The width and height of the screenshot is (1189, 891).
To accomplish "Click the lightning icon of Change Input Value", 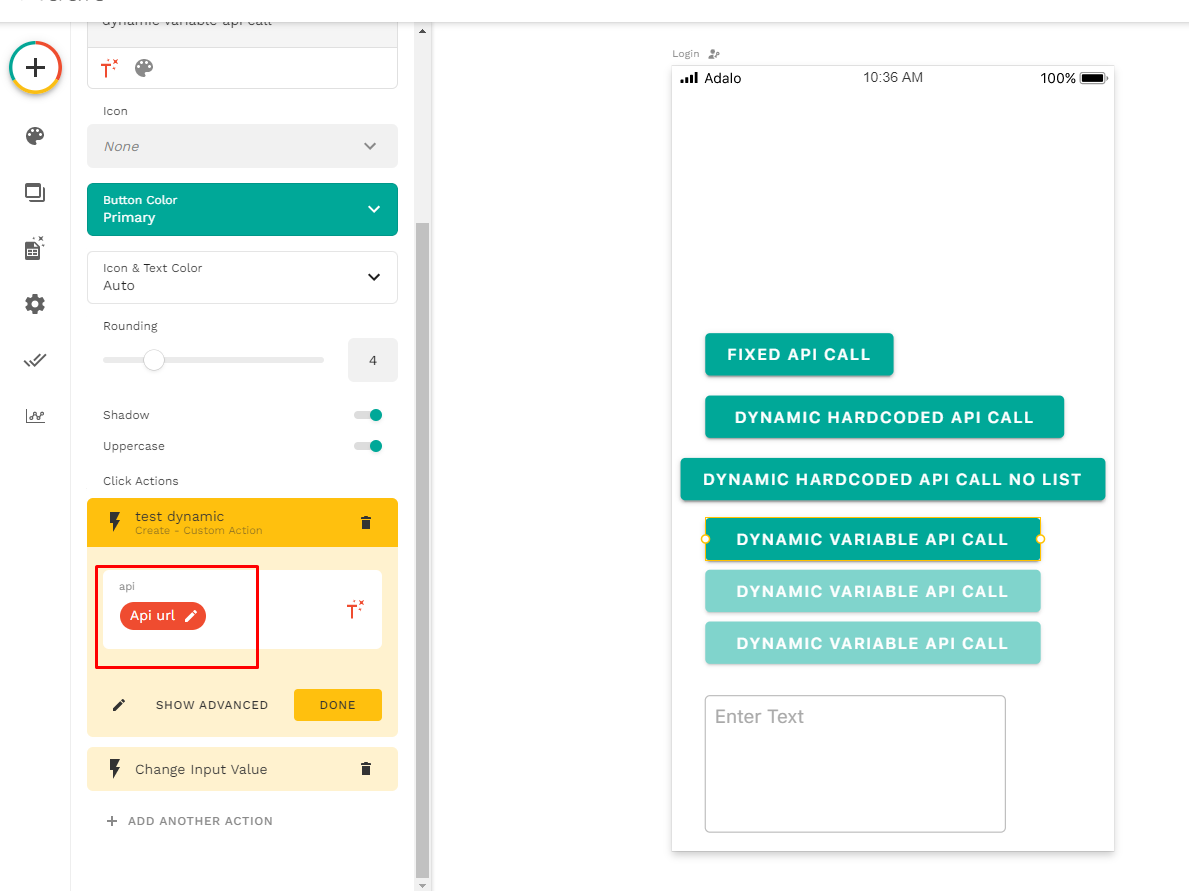I will pos(115,769).
